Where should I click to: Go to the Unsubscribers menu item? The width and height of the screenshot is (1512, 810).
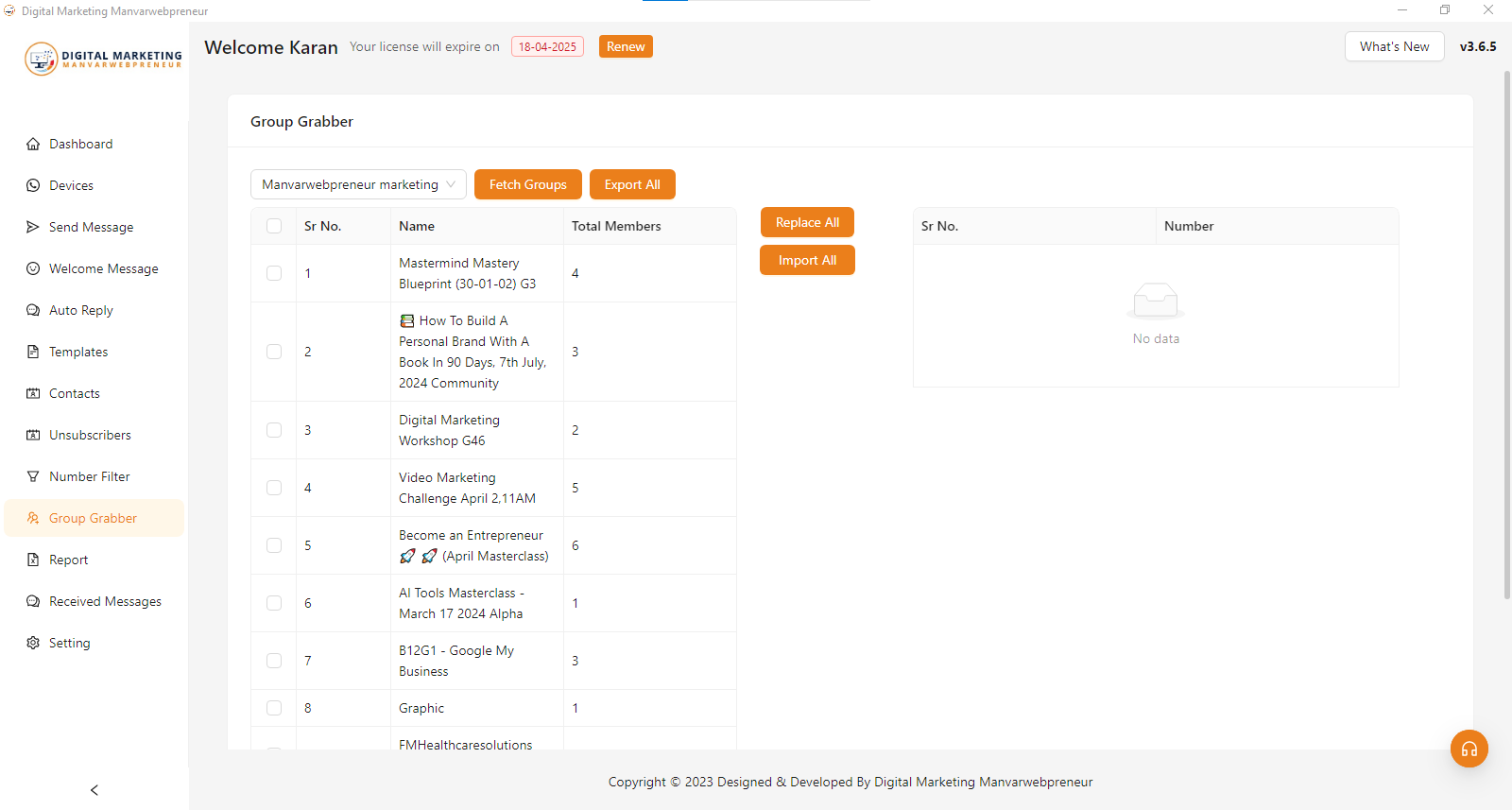(x=90, y=436)
